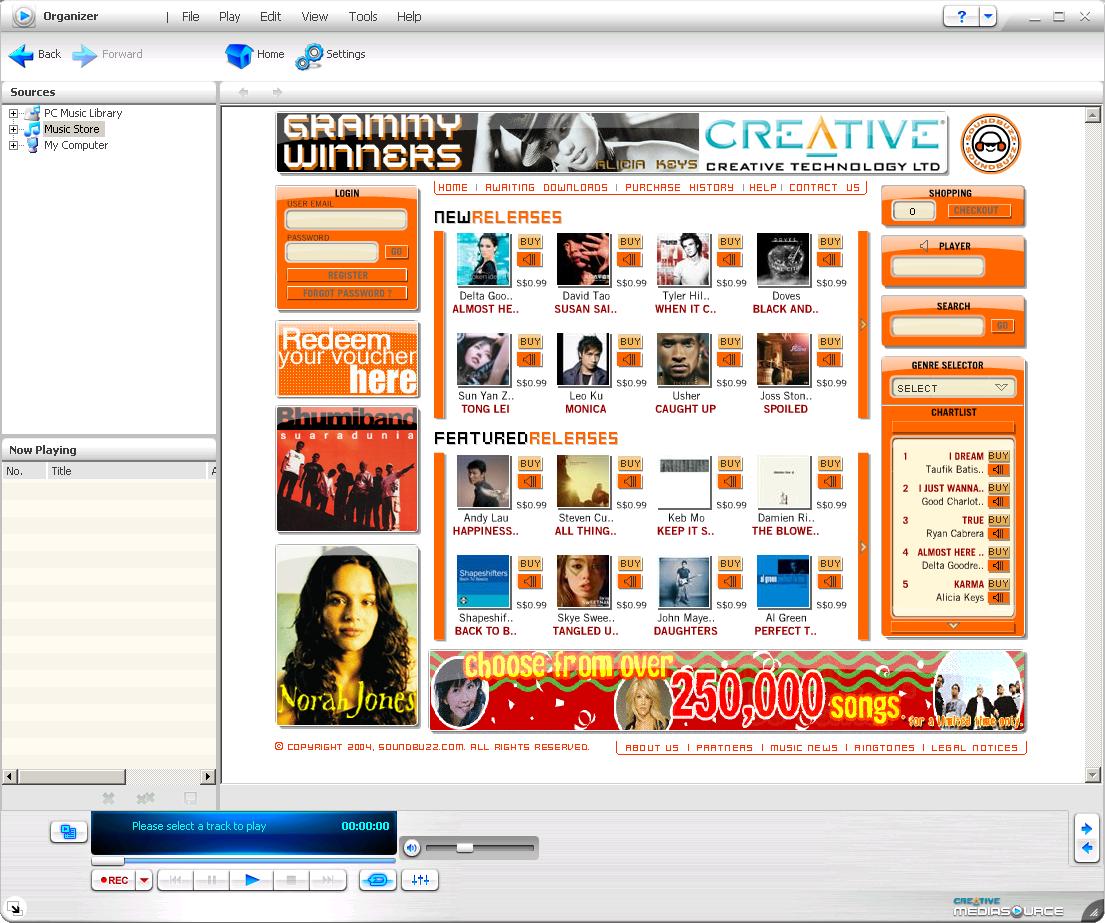Open the Genre Selector dropdown

pos(953,388)
